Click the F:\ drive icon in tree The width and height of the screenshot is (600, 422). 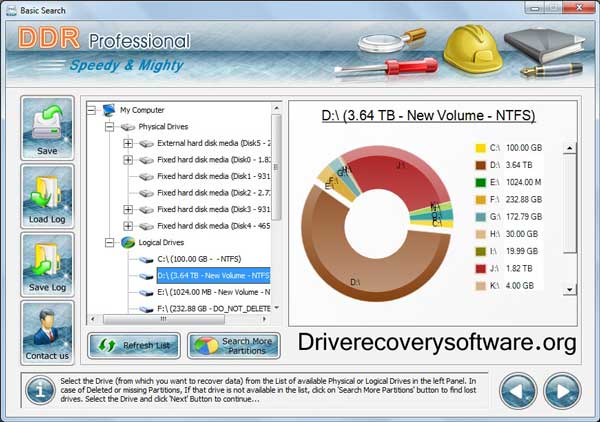(x=146, y=309)
